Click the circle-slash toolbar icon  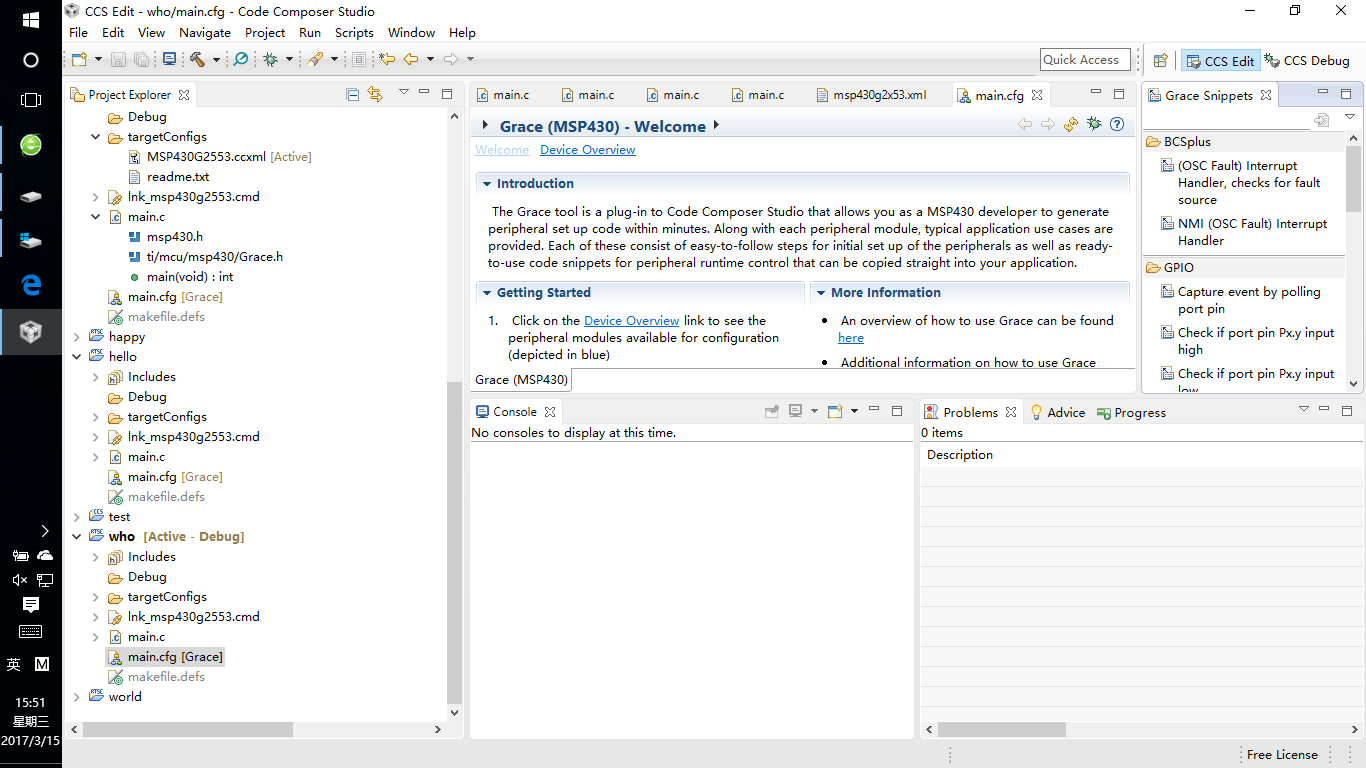tap(241, 60)
